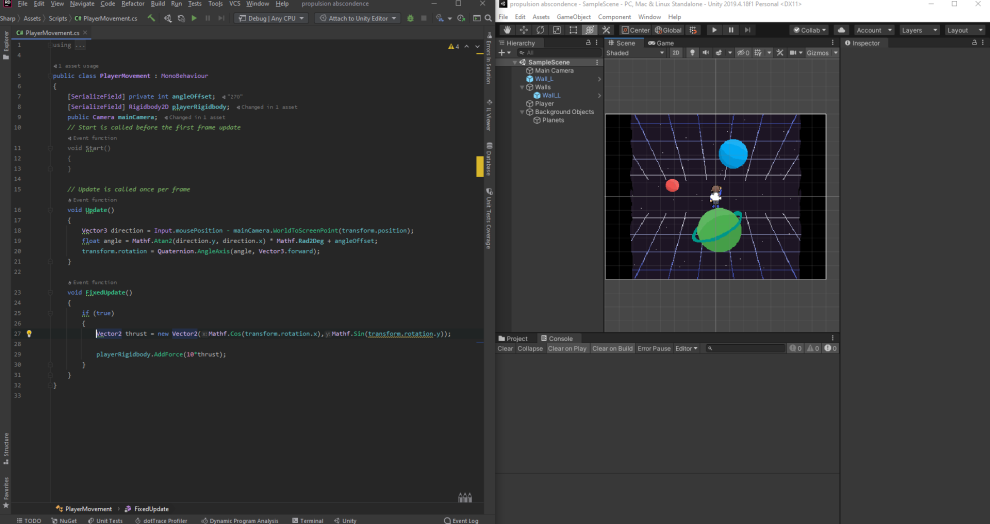Open the Refactor menu in Rider
Image resolution: width=990 pixels, height=524 pixels.
coord(133,4)
